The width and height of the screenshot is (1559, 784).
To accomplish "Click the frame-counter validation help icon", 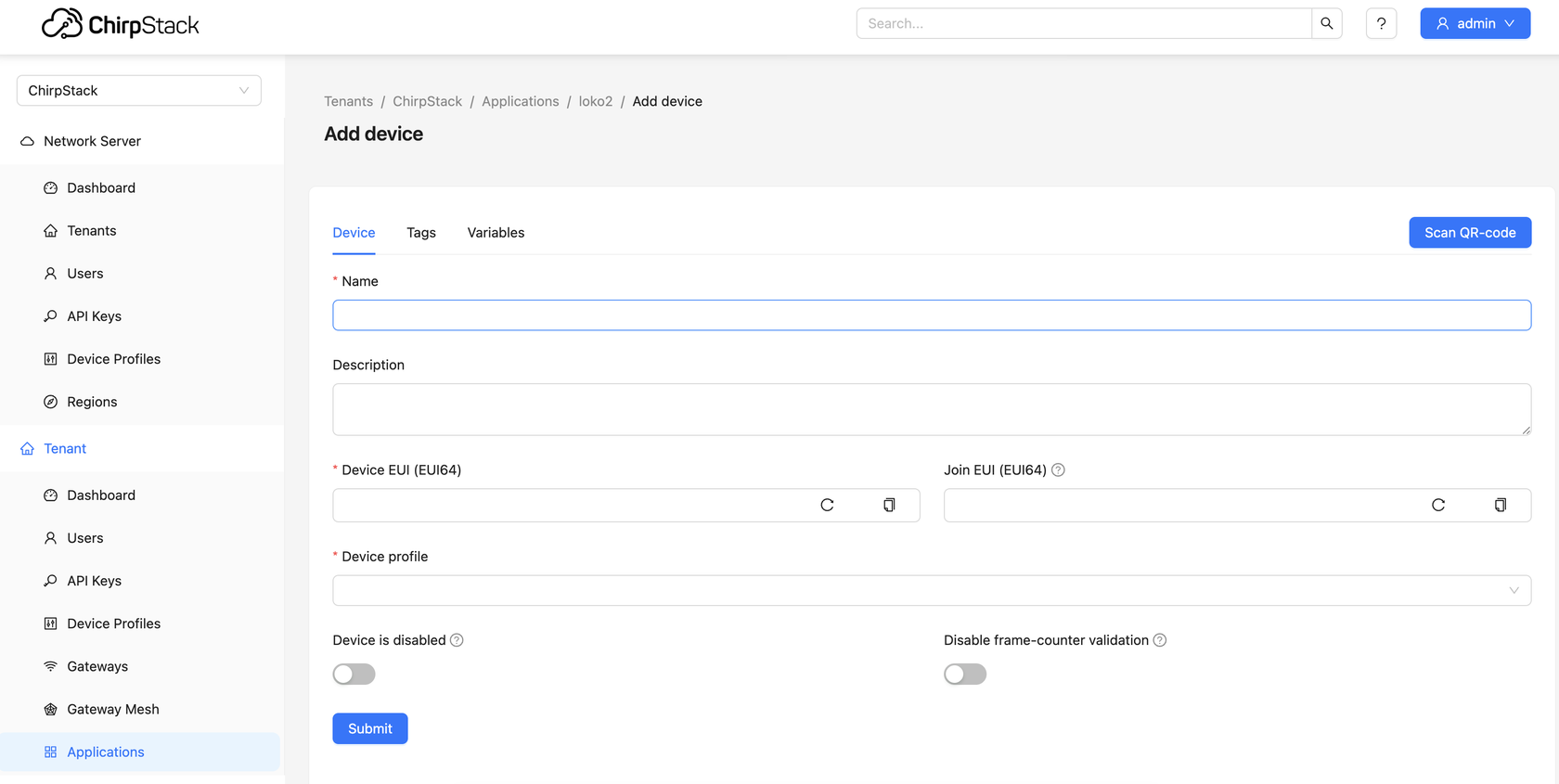I will point(1160,640).
